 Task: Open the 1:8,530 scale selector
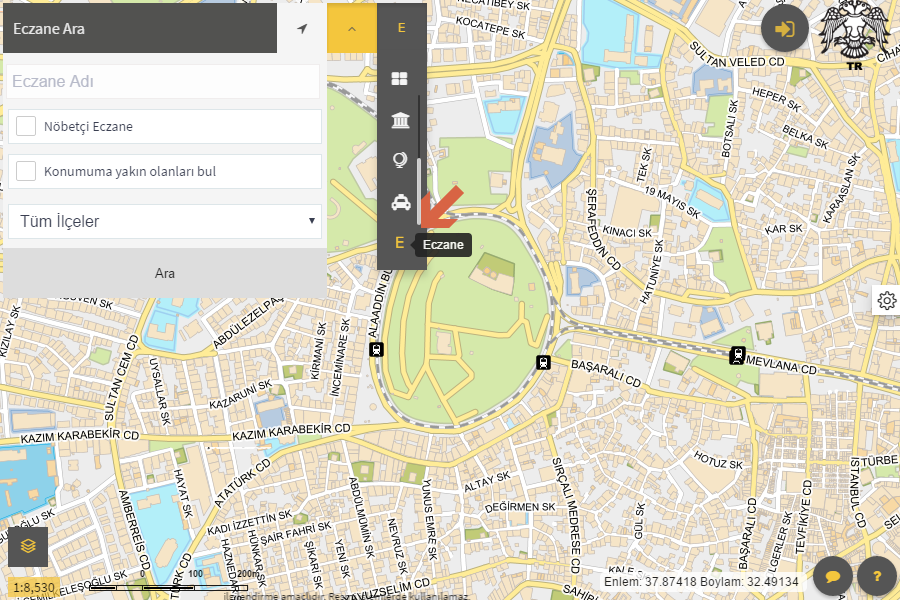pos(34,585)
